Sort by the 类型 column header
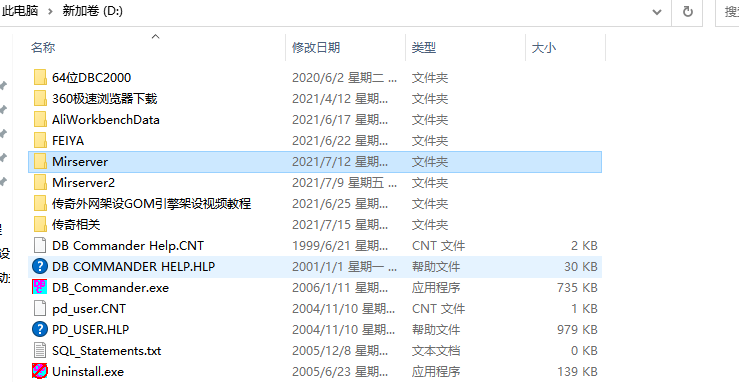The image size is (739, 382). point(424,48)
